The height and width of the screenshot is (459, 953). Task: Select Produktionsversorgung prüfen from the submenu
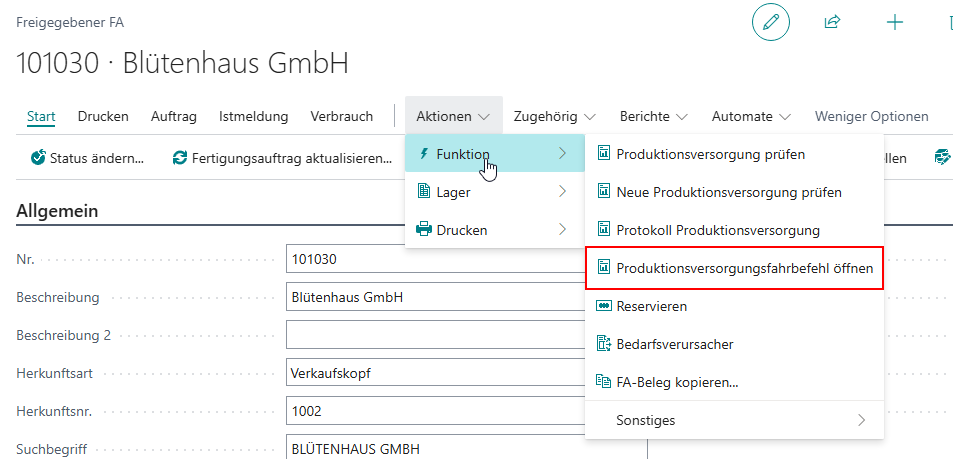coord(710,154)
